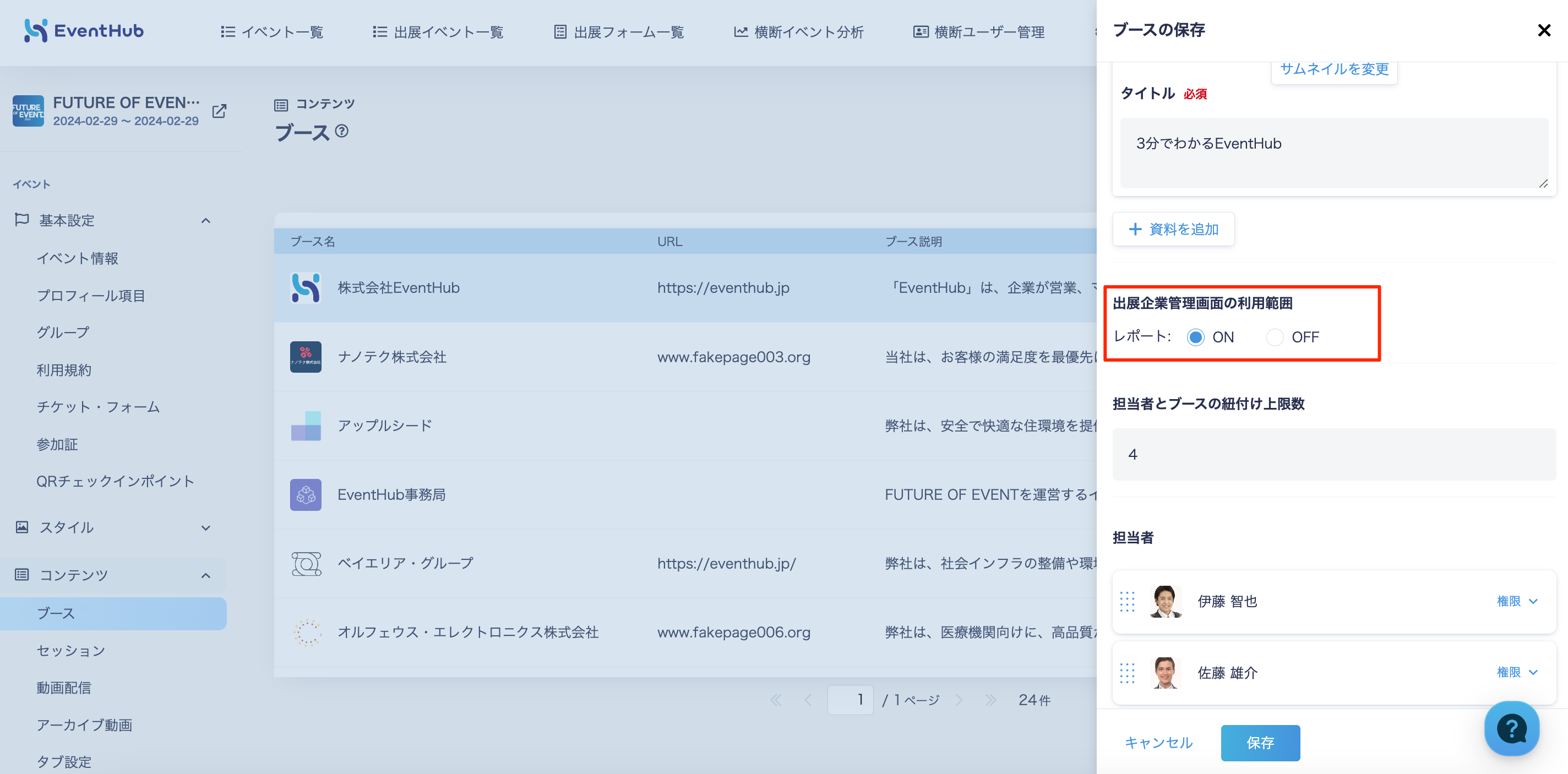
Task: Click URL column header
Action: [x=669, y=242]
